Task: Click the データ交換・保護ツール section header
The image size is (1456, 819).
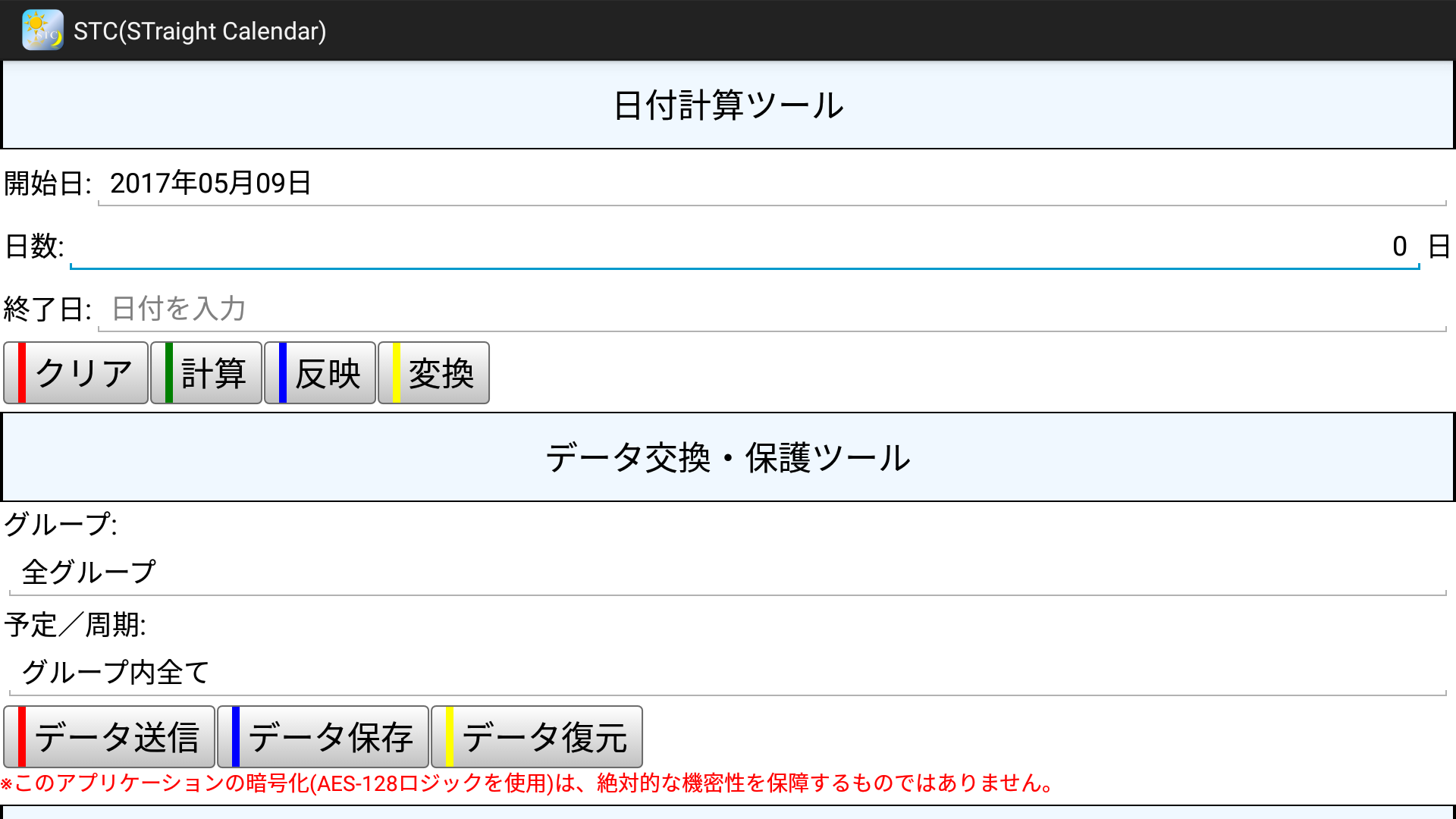Action: [728, 458]
